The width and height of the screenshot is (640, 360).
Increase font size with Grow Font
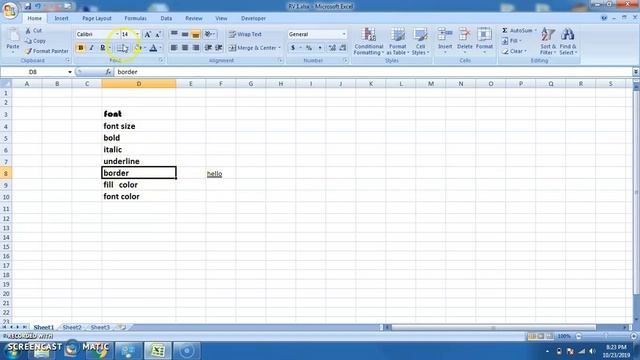[x=148, y=34]
